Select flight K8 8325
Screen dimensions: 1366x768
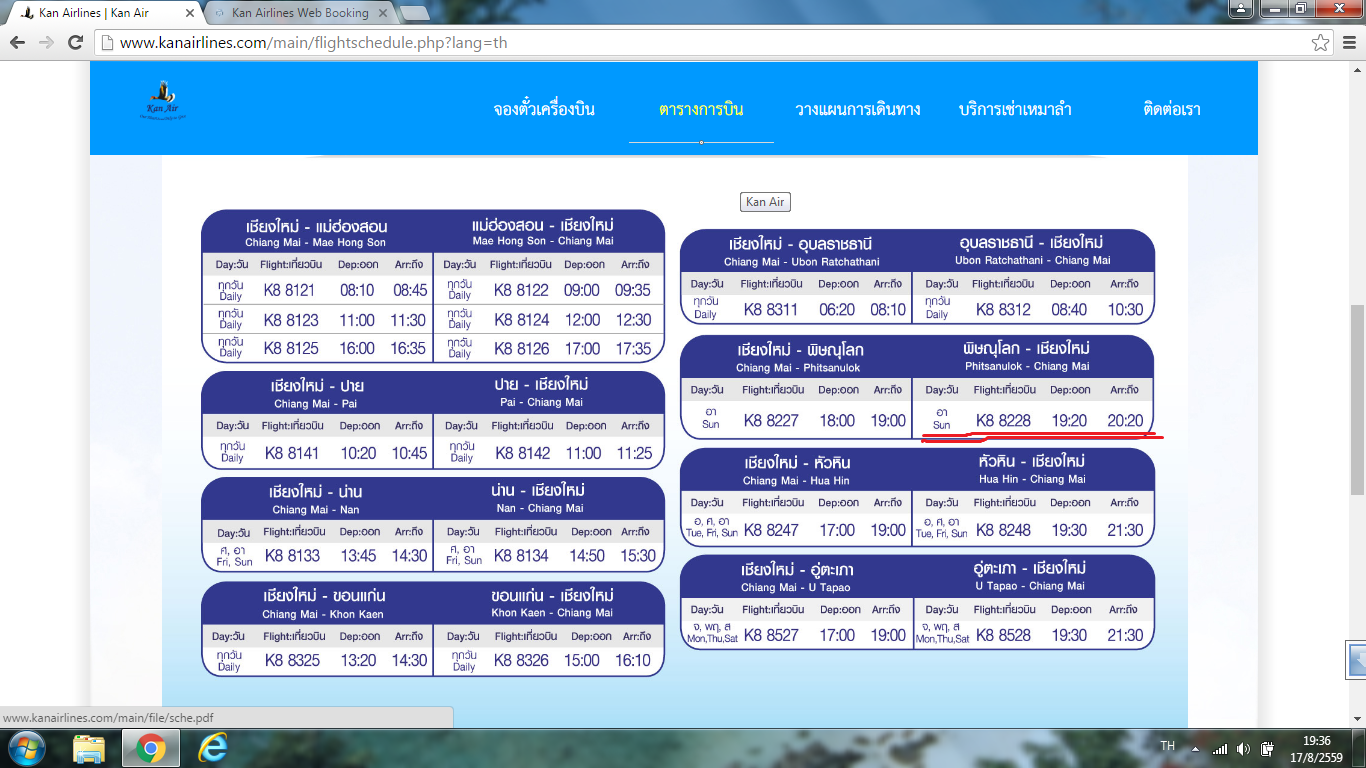[292, 661]
